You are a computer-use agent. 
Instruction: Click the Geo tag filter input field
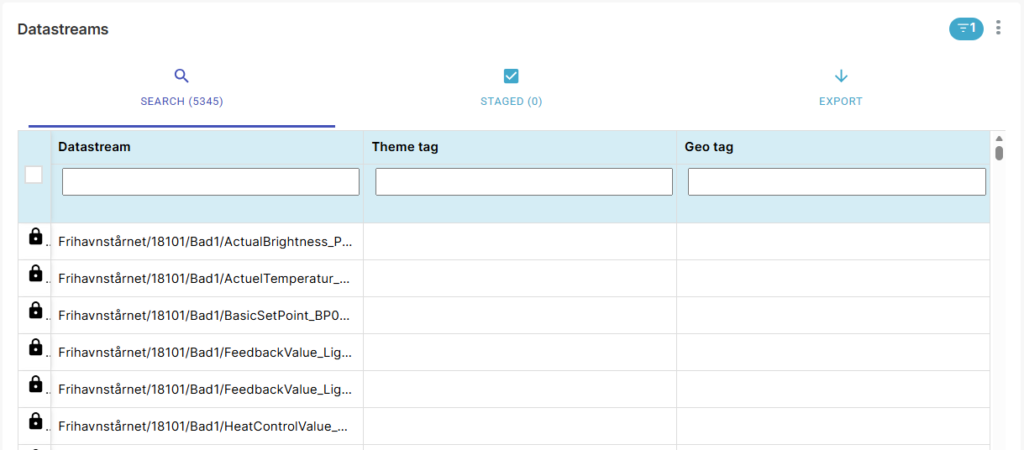point(836,182)
